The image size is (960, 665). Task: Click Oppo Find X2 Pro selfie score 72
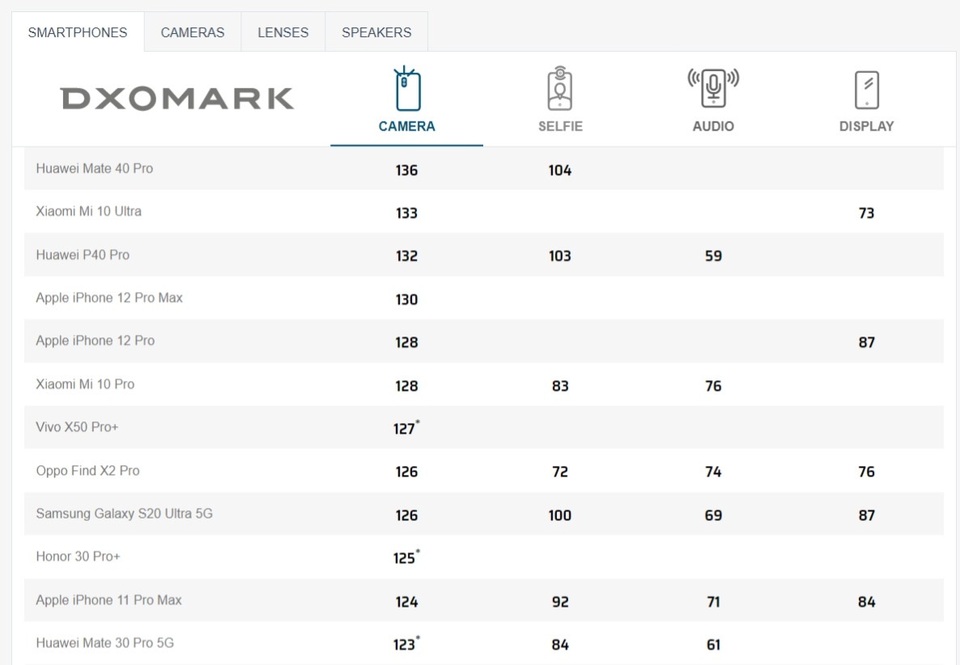pyautogui.click(x=560, y=472)
